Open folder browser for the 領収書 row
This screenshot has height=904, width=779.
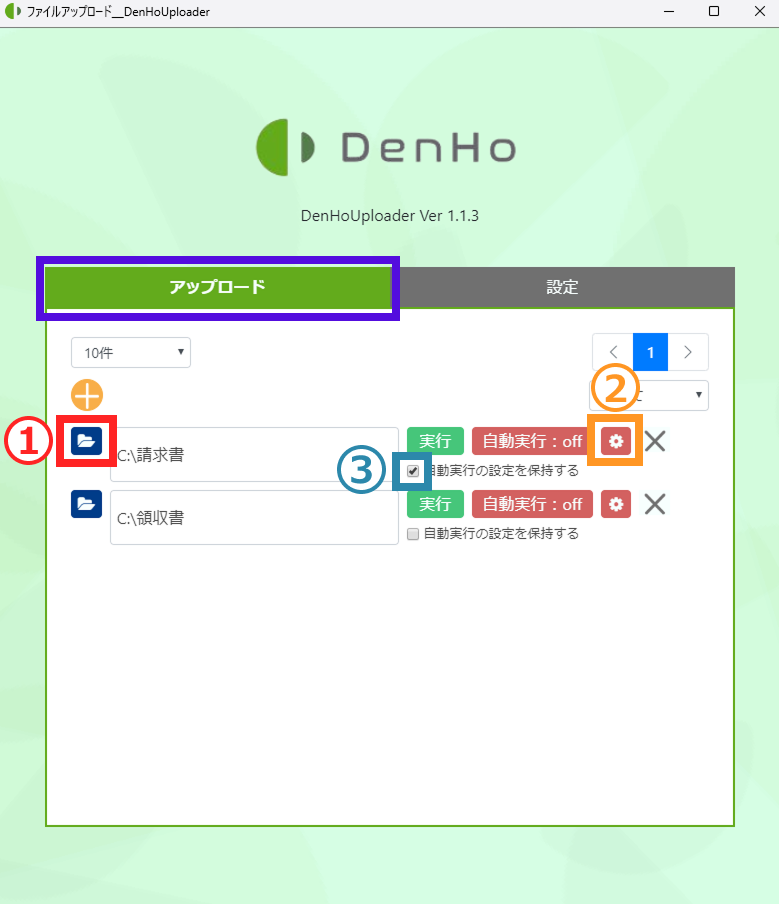coord(87,503)
